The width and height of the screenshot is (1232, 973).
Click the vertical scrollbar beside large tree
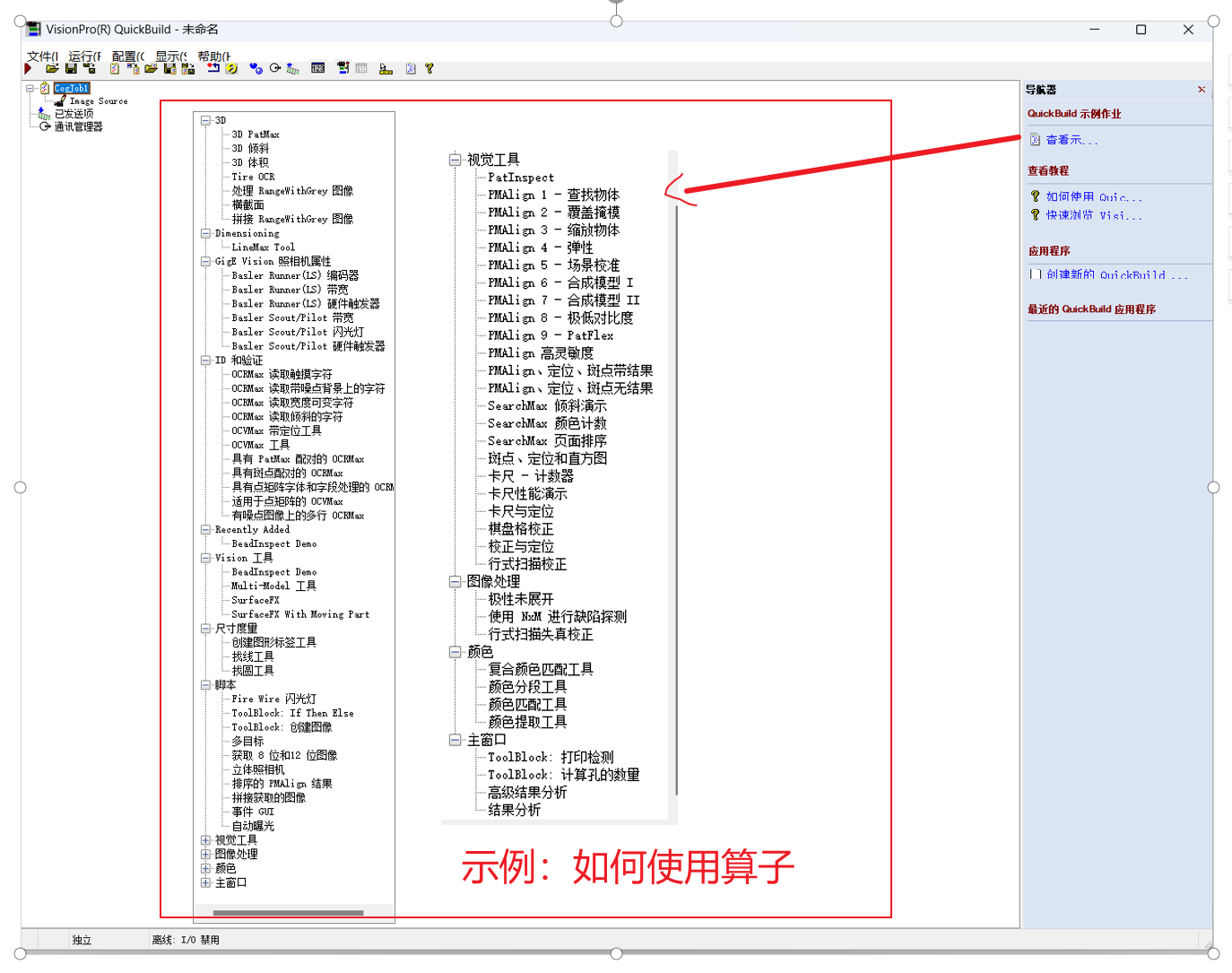coord(676,502)
